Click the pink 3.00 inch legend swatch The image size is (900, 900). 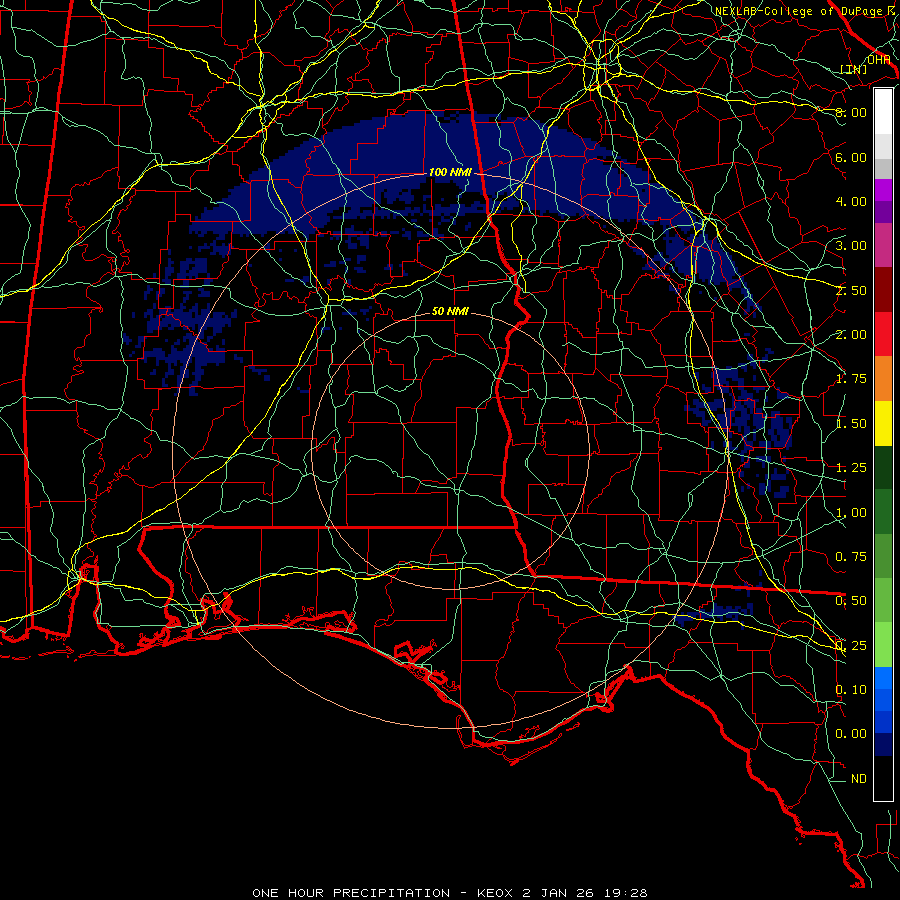tap(883, 245)
